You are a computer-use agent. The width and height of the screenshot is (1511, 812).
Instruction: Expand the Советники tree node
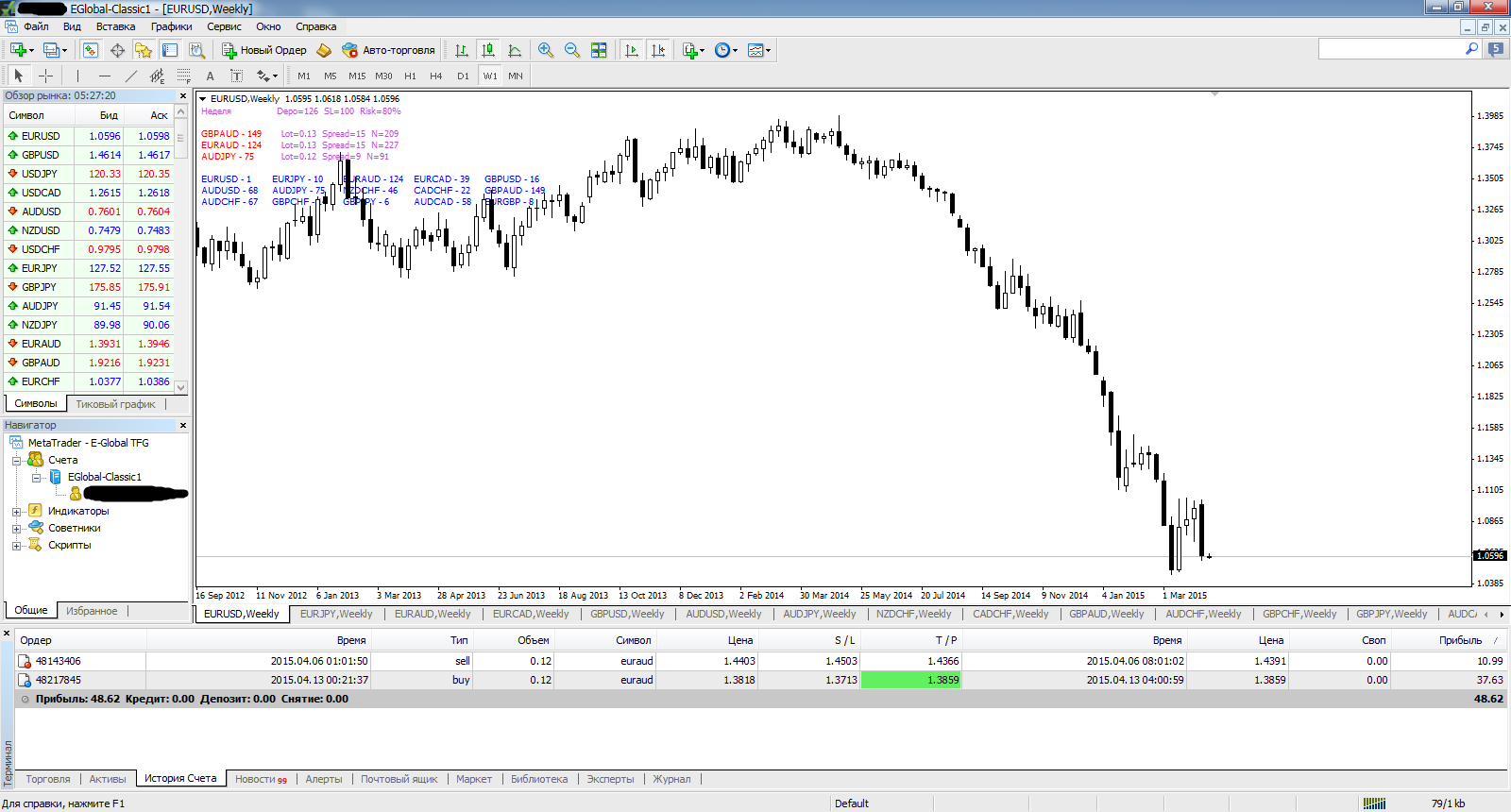(16, 529)
